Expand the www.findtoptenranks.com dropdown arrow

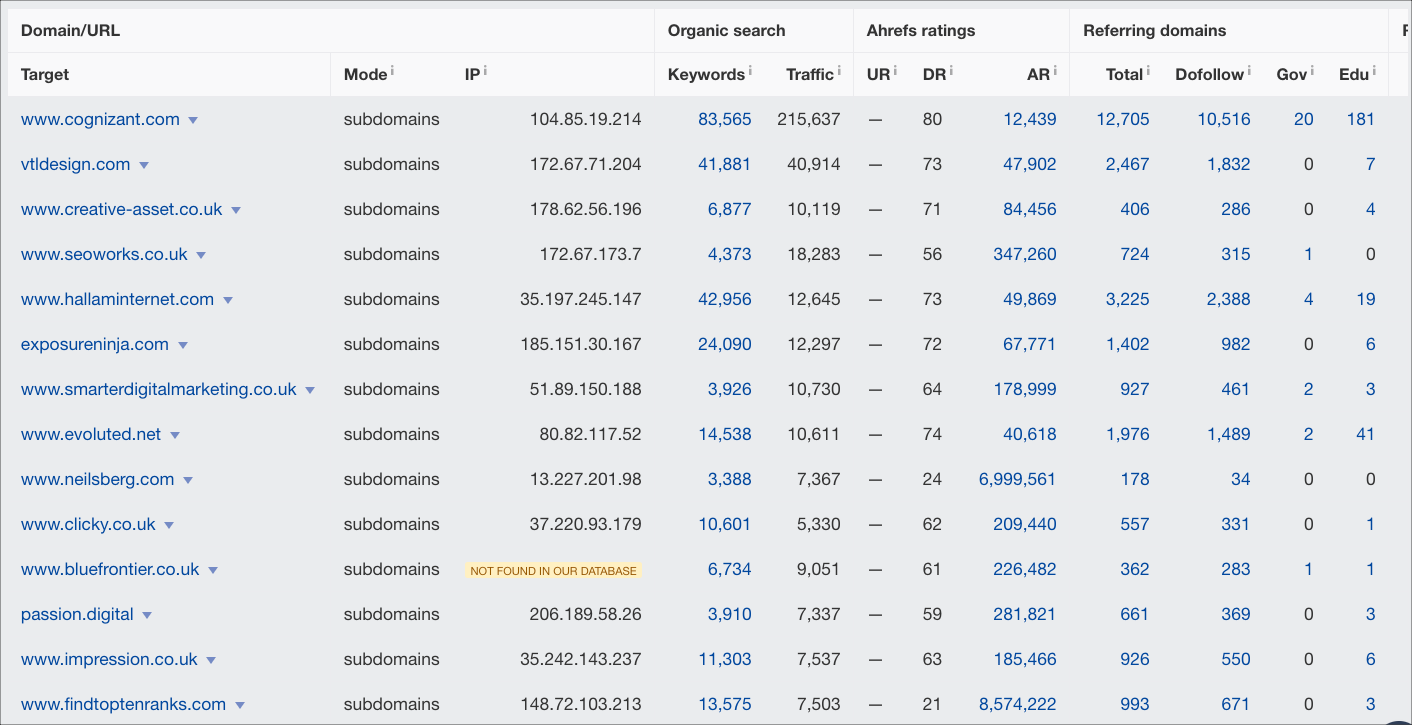pyautogui.click(x=240, y=705)
